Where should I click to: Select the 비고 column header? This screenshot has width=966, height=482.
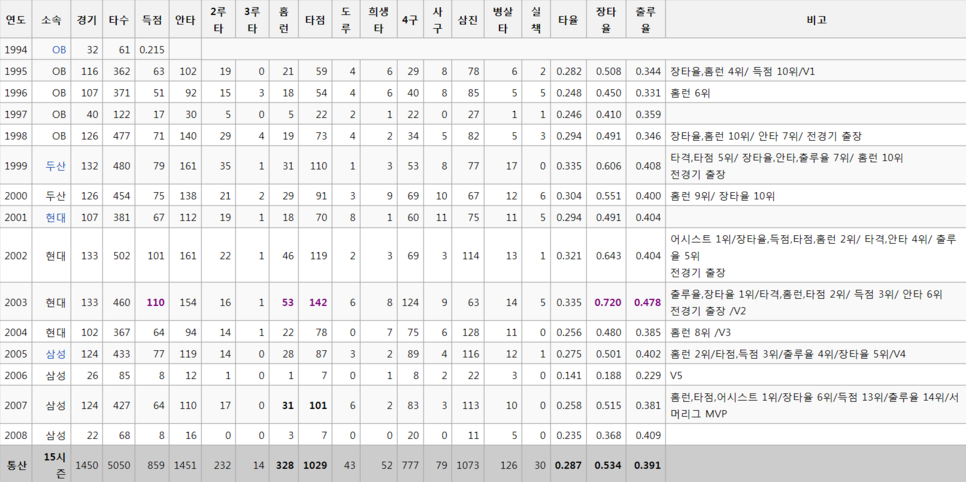[x=816, y=20]
